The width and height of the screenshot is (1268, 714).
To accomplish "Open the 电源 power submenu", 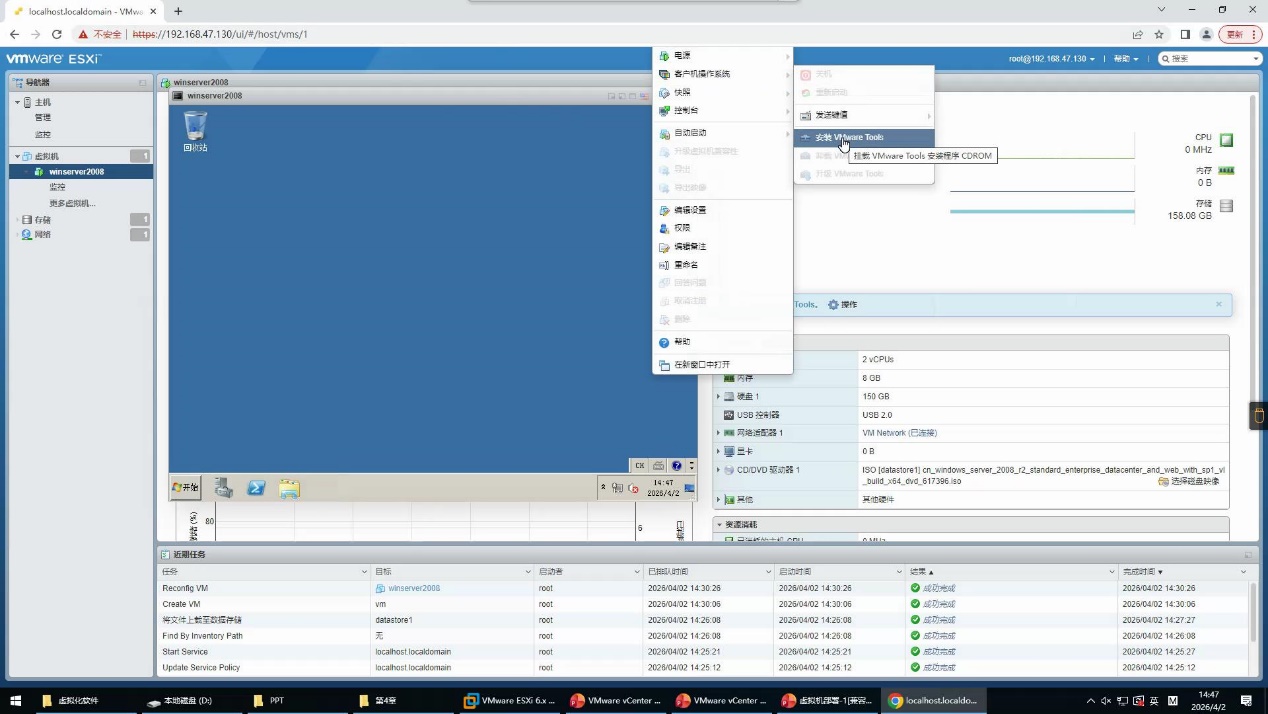I will click(x=722, y=56).
